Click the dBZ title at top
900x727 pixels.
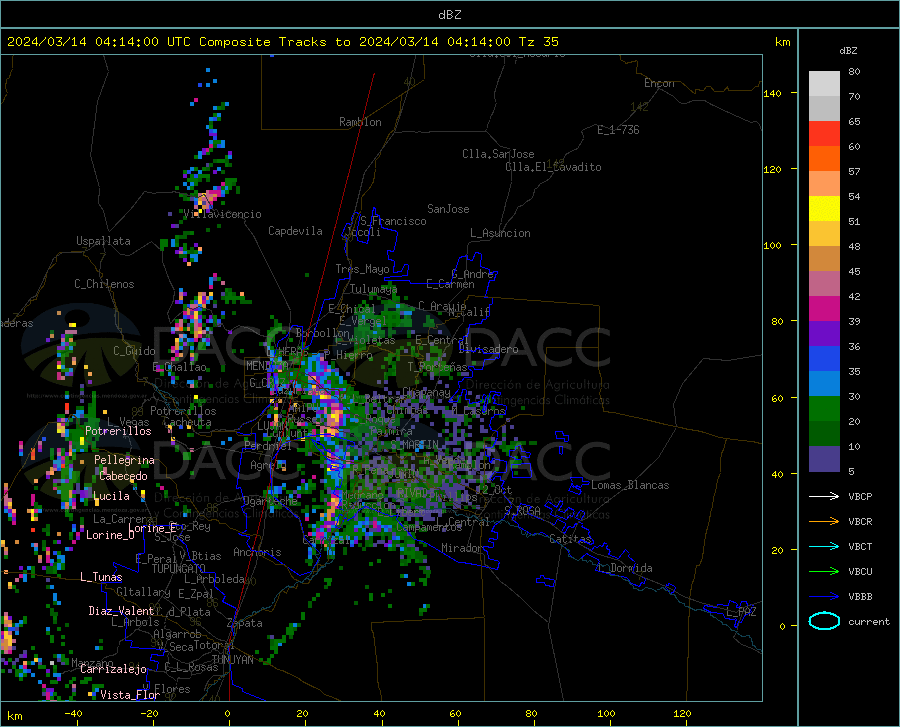pyautogui.click(x=449, y=15)
